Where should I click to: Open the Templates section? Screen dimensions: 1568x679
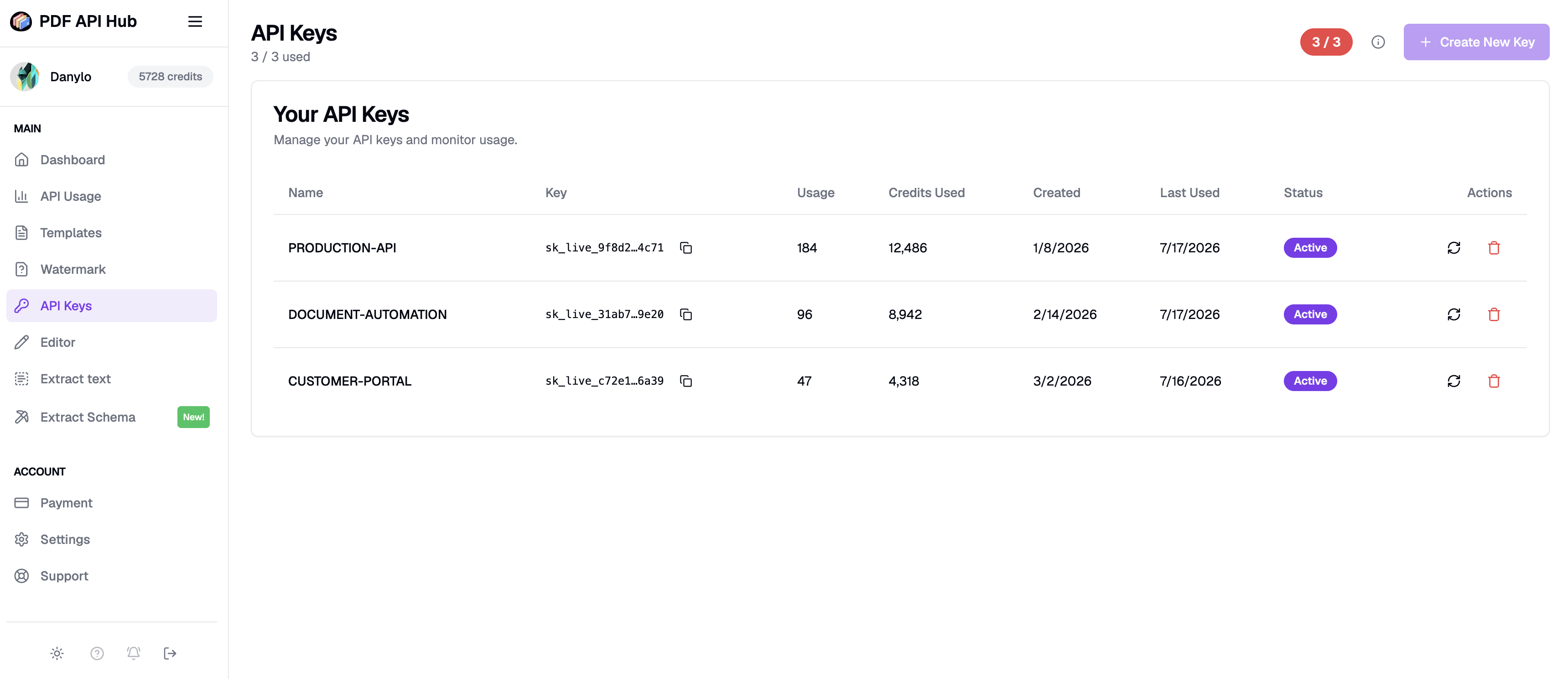click(x=111, y=233)
